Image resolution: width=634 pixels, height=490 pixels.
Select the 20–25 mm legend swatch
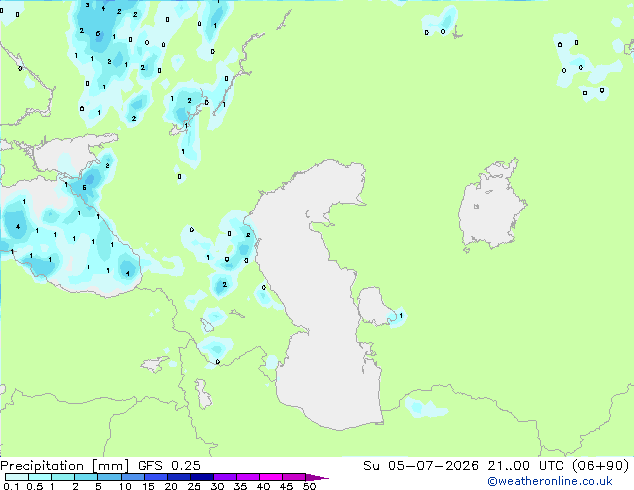178,477
